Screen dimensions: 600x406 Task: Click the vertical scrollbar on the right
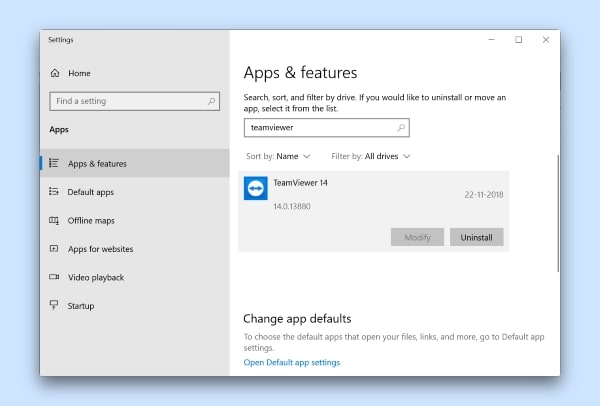pos(558,214)
